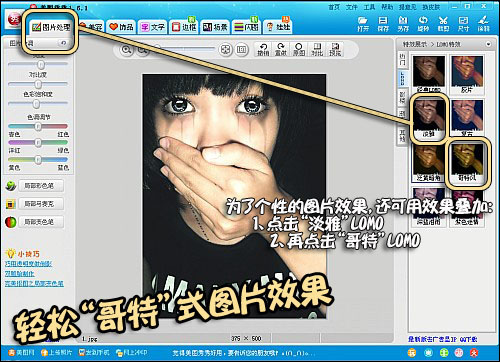Adjust the magenta–green color slider
This screenshot has width=500, height=362.
pyautogui.click(x=38, y=143)
